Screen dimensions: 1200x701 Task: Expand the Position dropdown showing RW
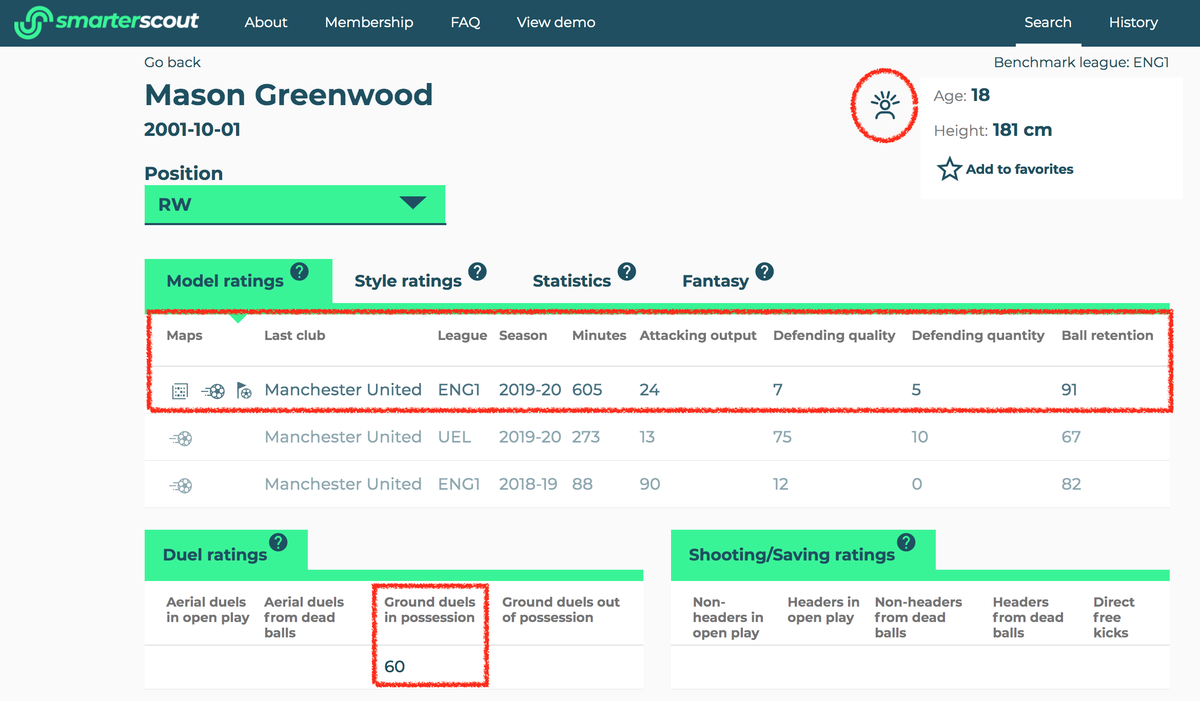pyautogui.click(x=295, y=205)
